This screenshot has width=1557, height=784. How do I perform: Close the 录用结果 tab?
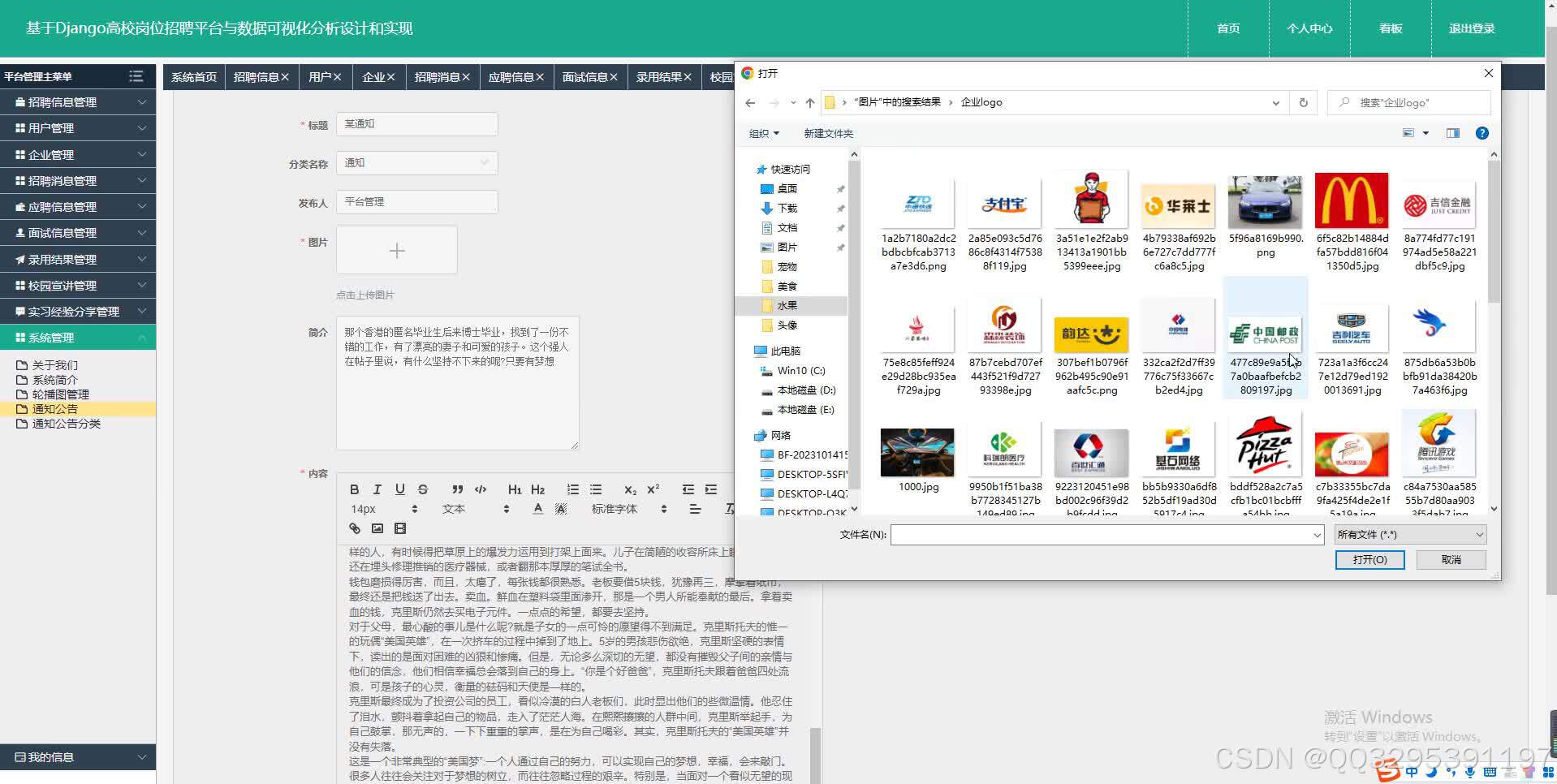tap(688, 77)
